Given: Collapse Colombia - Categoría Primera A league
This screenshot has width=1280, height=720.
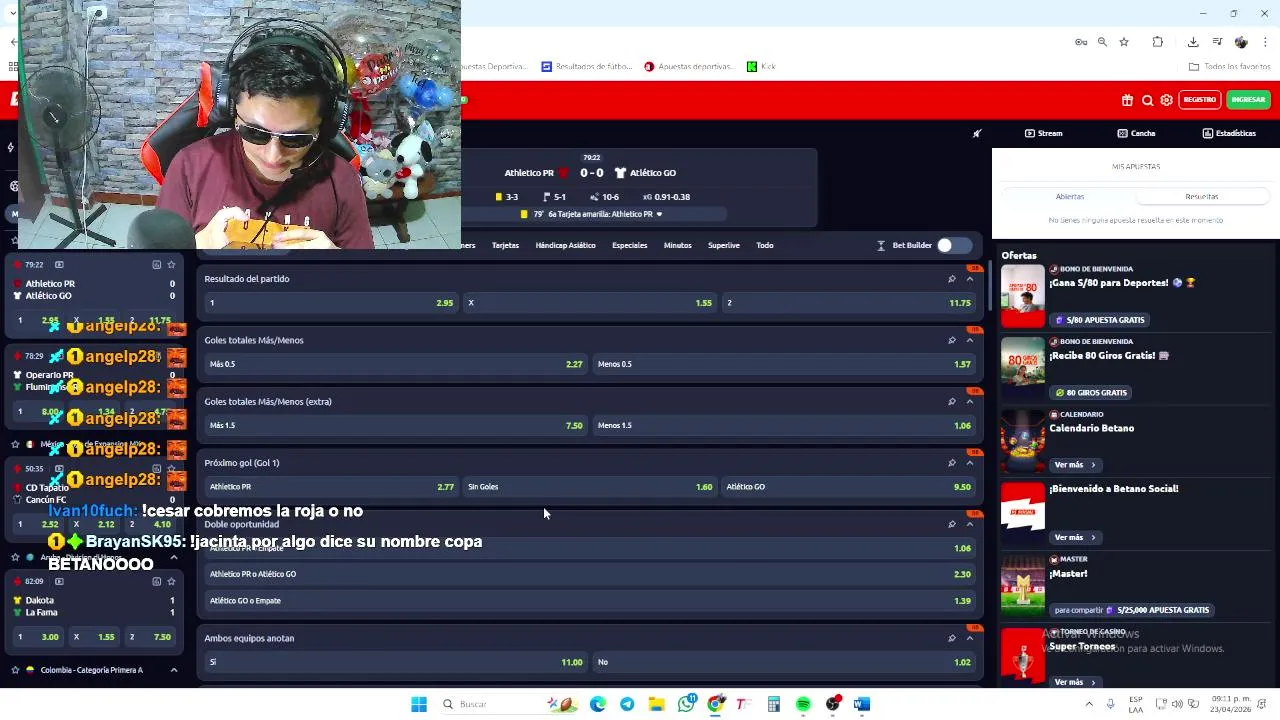Looking at the screenshot, I should [173, 670].
